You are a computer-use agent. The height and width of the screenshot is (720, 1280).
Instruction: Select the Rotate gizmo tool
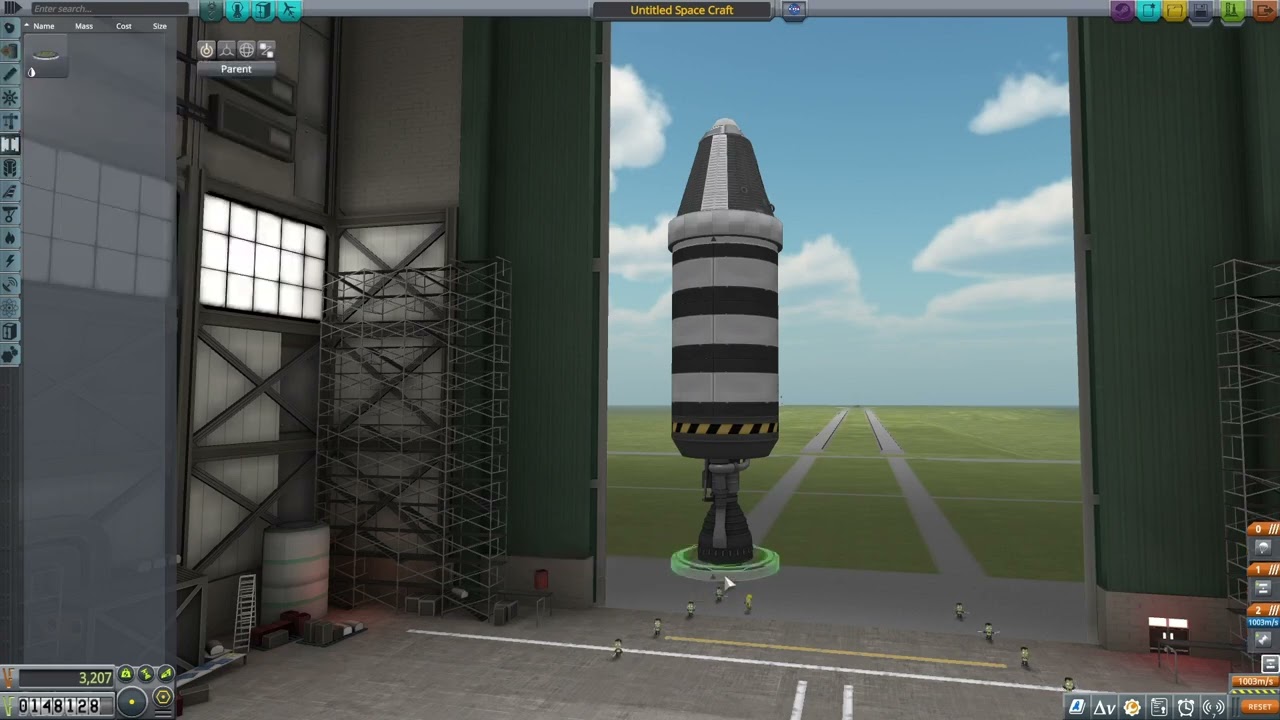pos(246,49)
